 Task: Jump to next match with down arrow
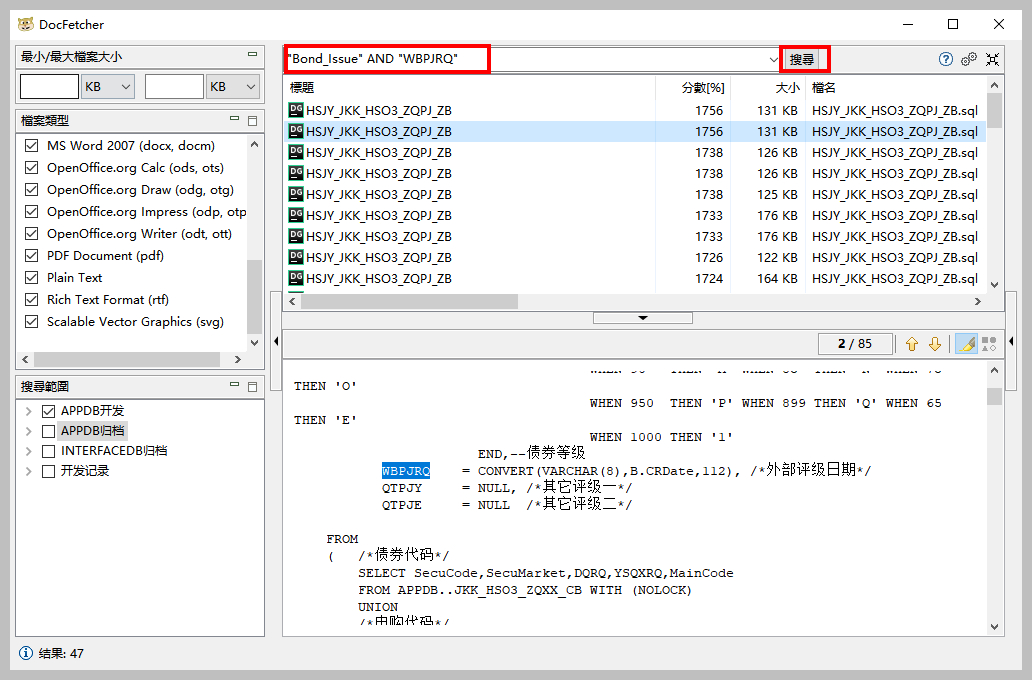[x=935, y=343]
